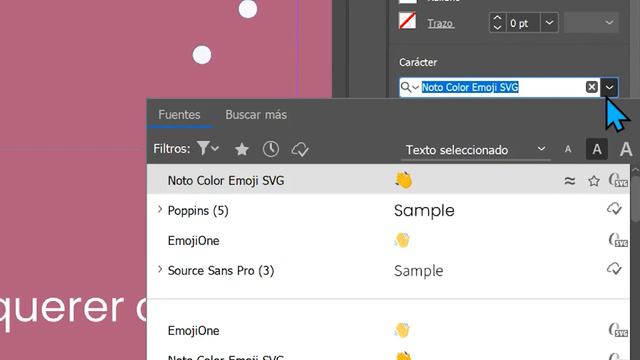Switch to the Fuentes tab

pyautogui.click(x=179, y=115)
